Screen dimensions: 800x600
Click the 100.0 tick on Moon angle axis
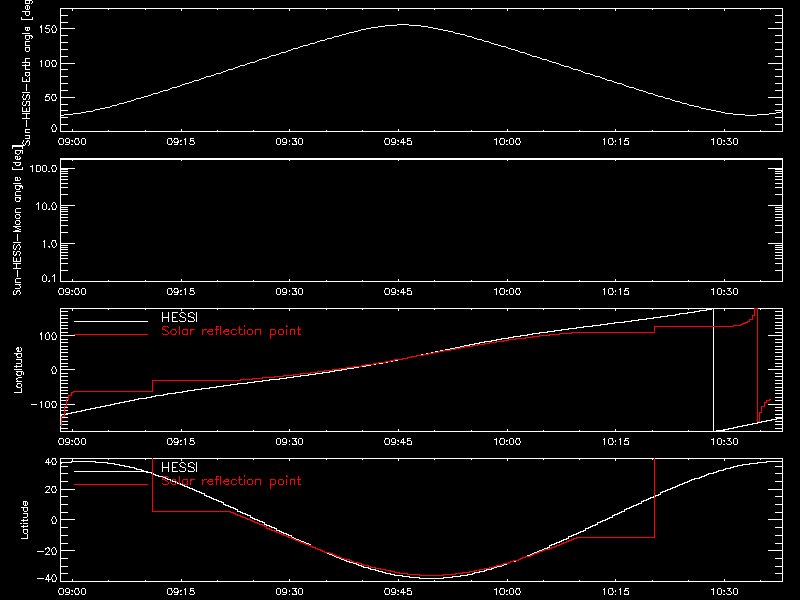click(x=43, y=169)
